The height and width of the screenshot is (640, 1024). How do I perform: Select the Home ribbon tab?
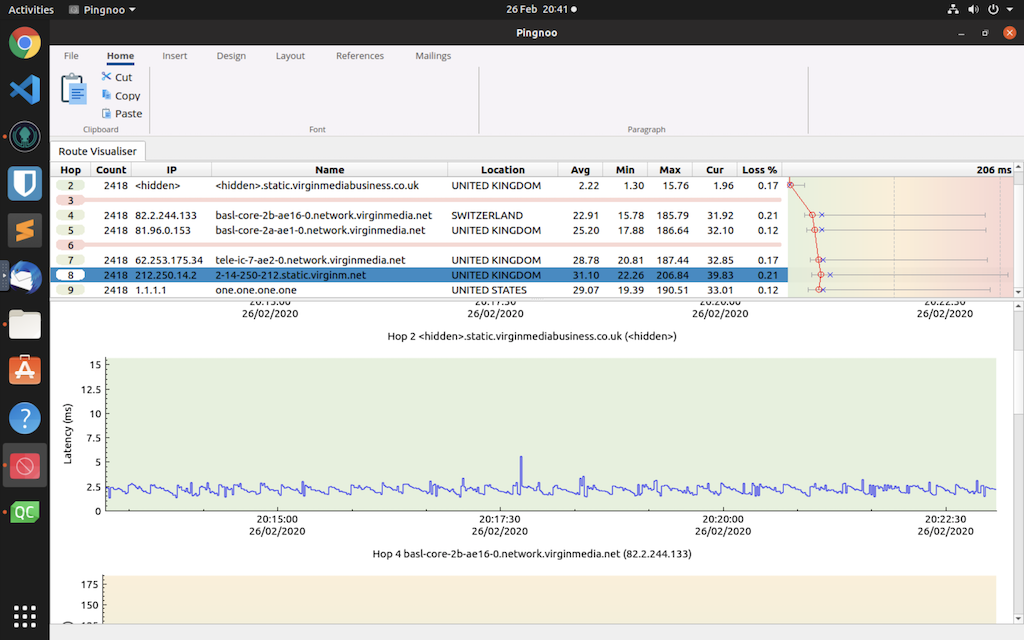(x=120, y=56)
